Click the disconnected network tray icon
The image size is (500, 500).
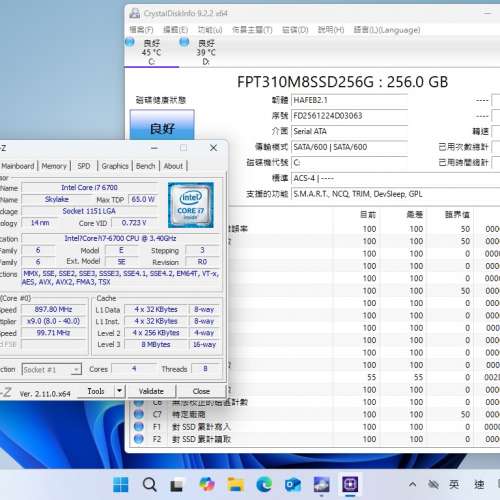click(433, 484)
